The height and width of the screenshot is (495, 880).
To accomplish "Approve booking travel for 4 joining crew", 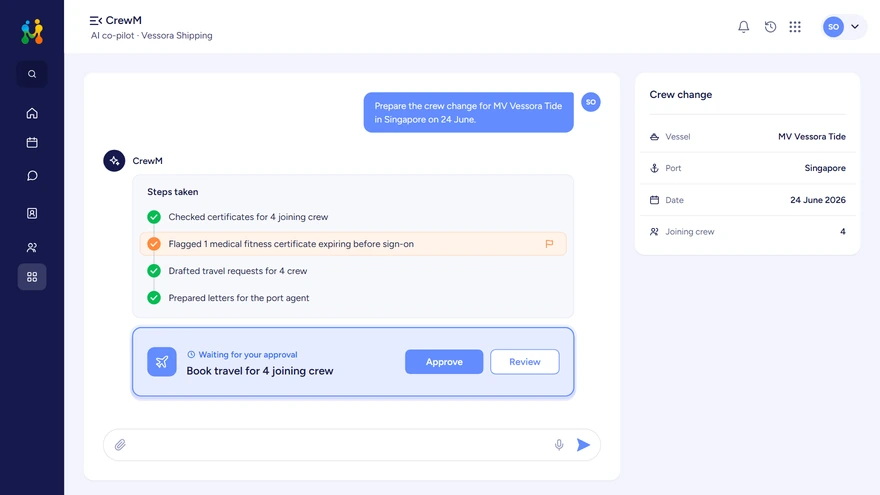I will (444, 362).
